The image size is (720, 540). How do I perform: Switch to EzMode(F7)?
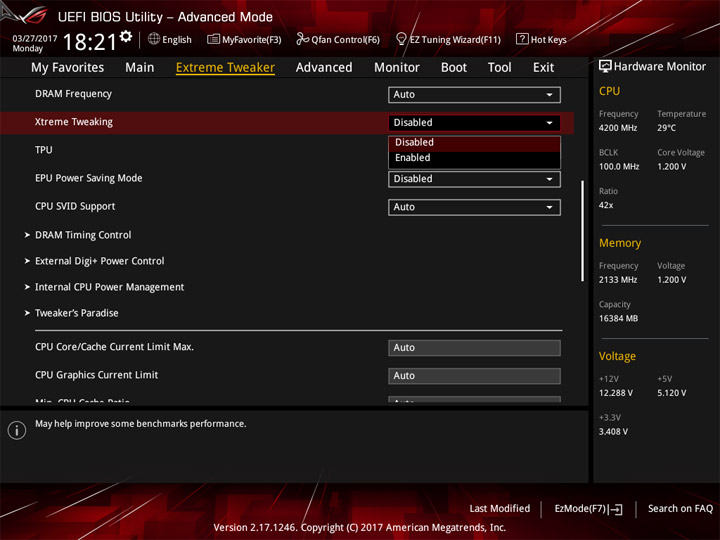pos(589,509)
